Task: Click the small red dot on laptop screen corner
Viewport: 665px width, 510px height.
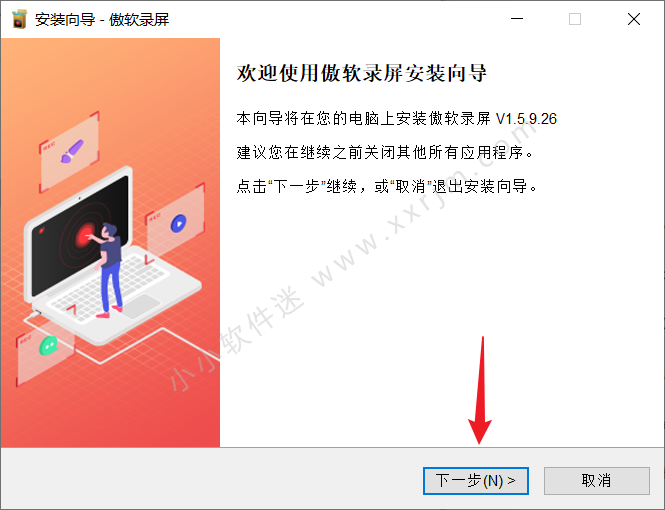Action: pyautogui.click(x=42, y=230)
